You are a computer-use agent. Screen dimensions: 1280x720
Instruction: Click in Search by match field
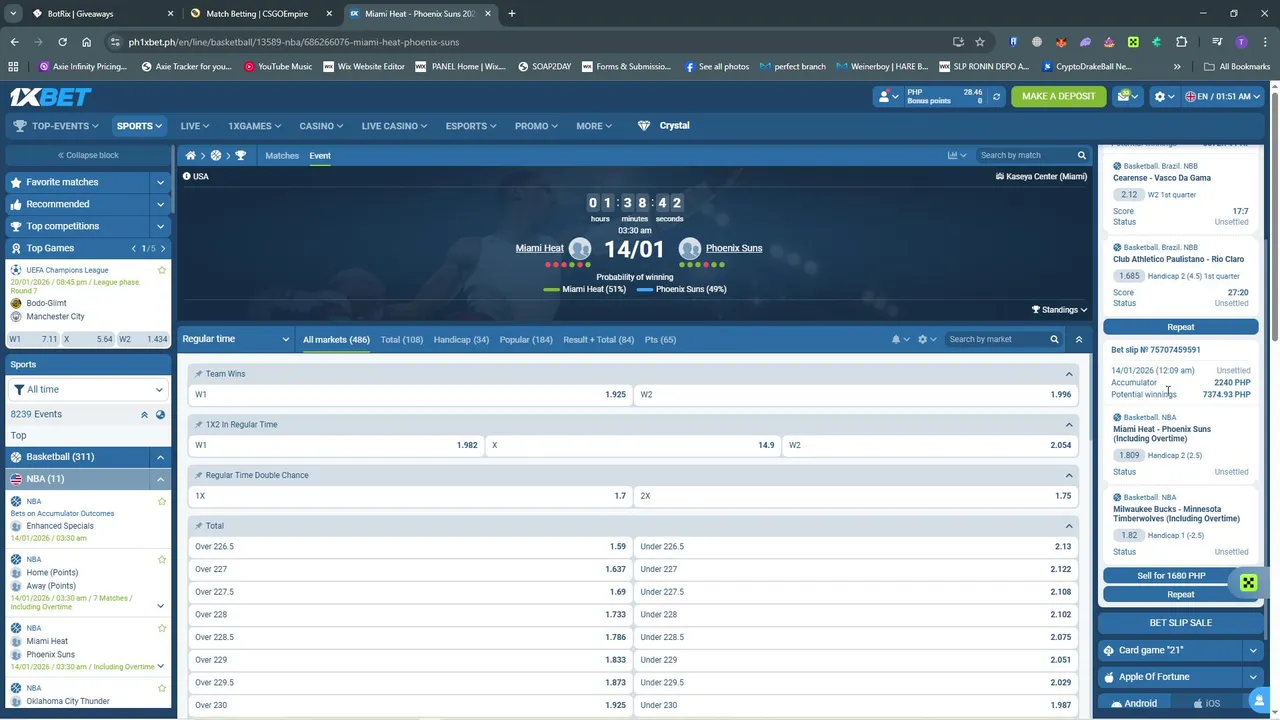point(1025,156)
